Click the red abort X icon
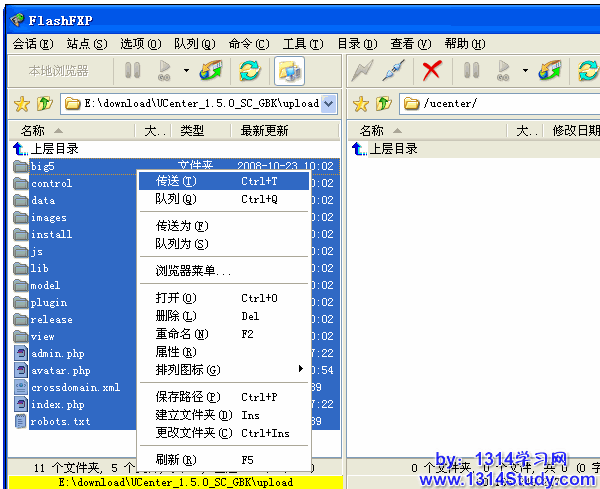Screen dimensions: 600x489 (x=432, y=71)
